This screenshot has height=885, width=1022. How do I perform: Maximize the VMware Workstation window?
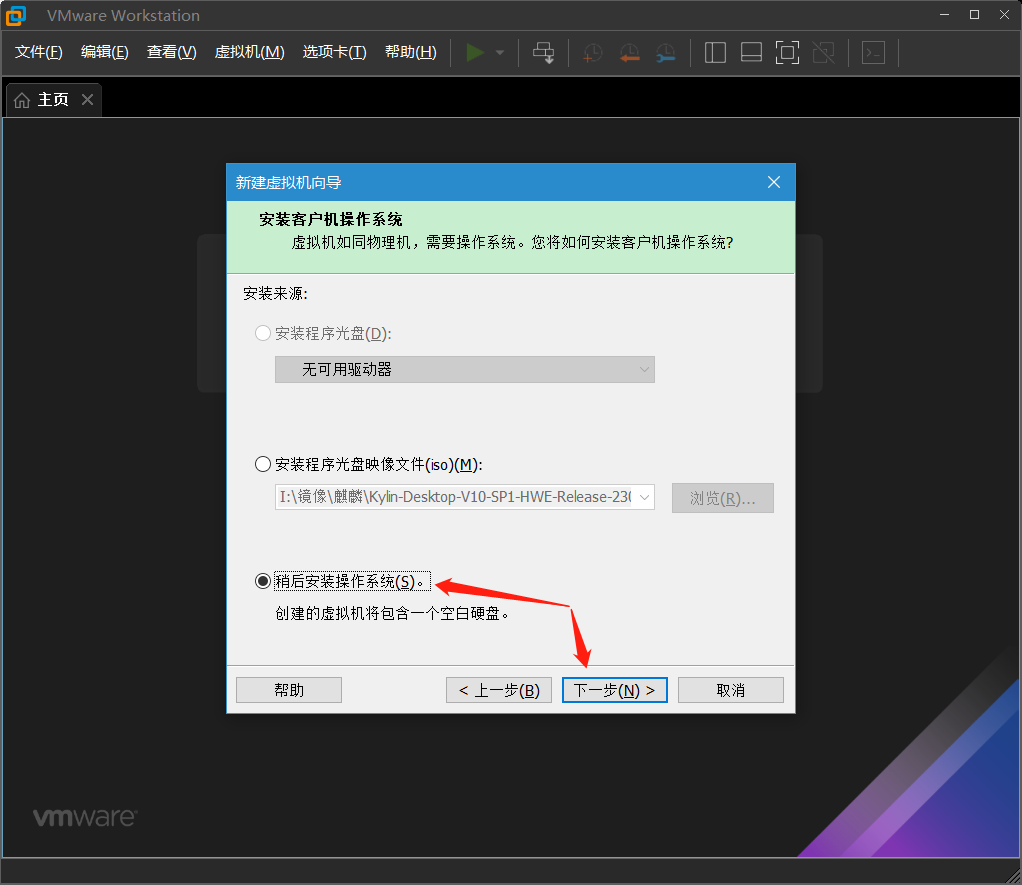[x=974, y=15]
